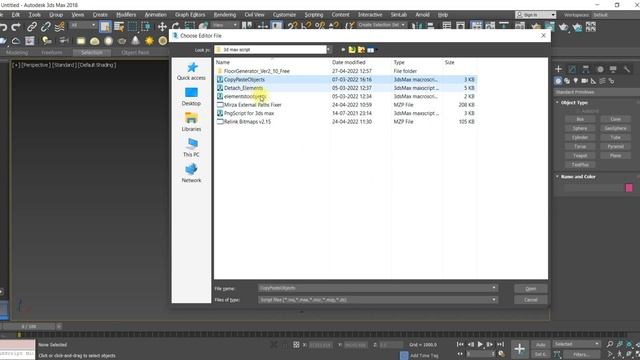The image size is (640, 360).
Task: Select the Bind to Space Warp tool
Action: point(60,27)
